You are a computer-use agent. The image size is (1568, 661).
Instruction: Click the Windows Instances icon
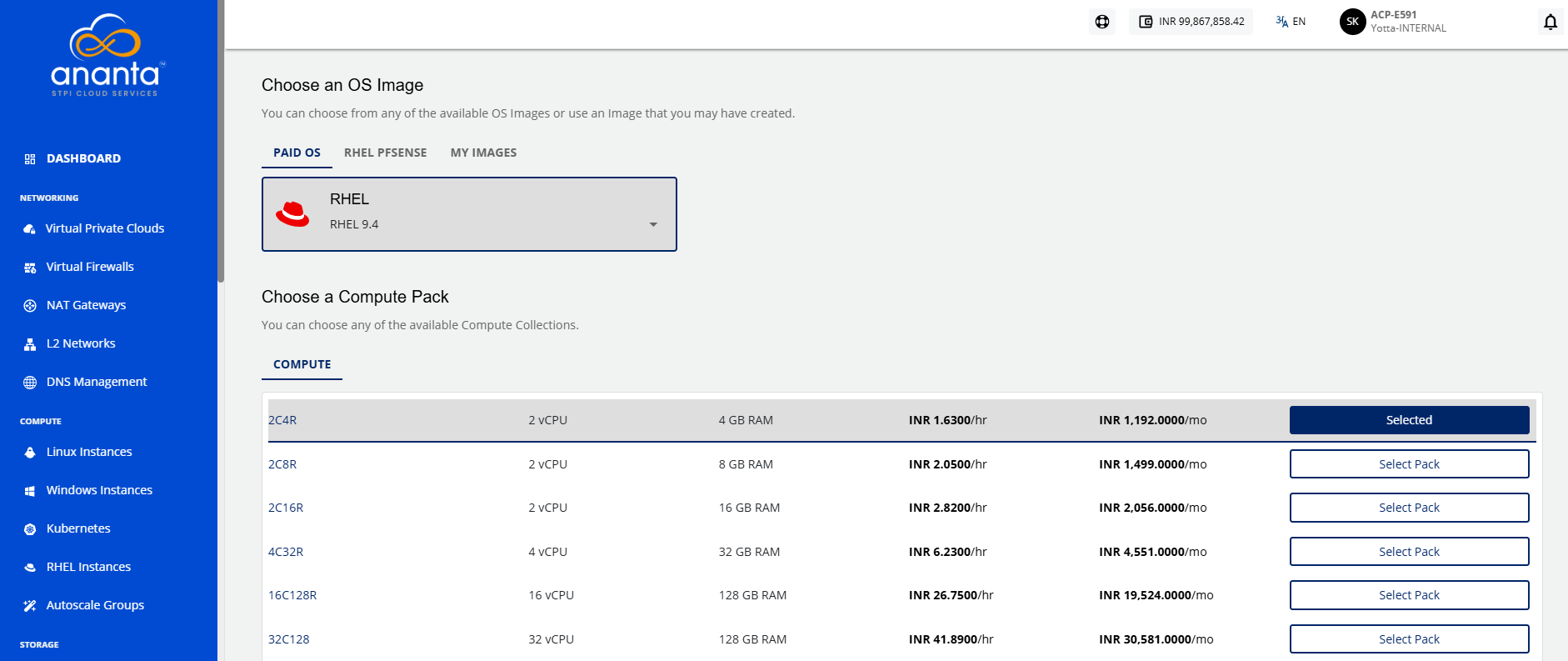coord(30,491)
